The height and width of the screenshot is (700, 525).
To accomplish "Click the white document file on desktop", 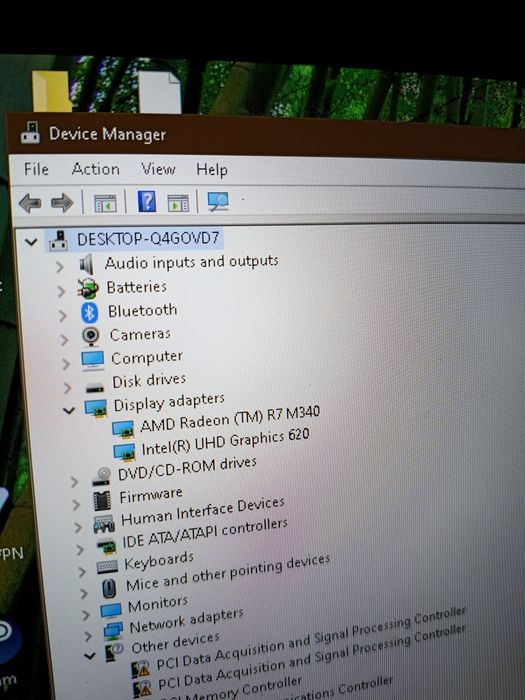I will [160, 92].
